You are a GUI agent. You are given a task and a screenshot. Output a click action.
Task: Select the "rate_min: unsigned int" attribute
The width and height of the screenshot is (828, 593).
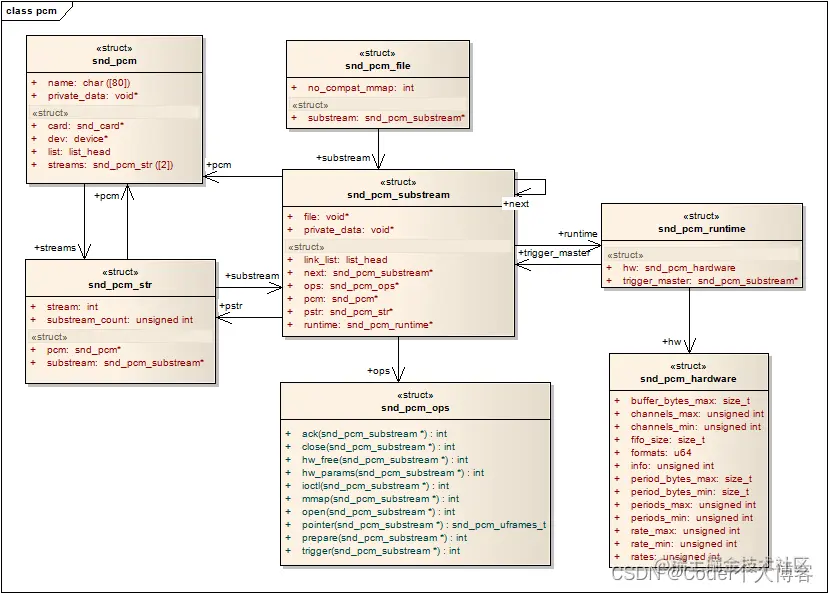pos(683,544)
